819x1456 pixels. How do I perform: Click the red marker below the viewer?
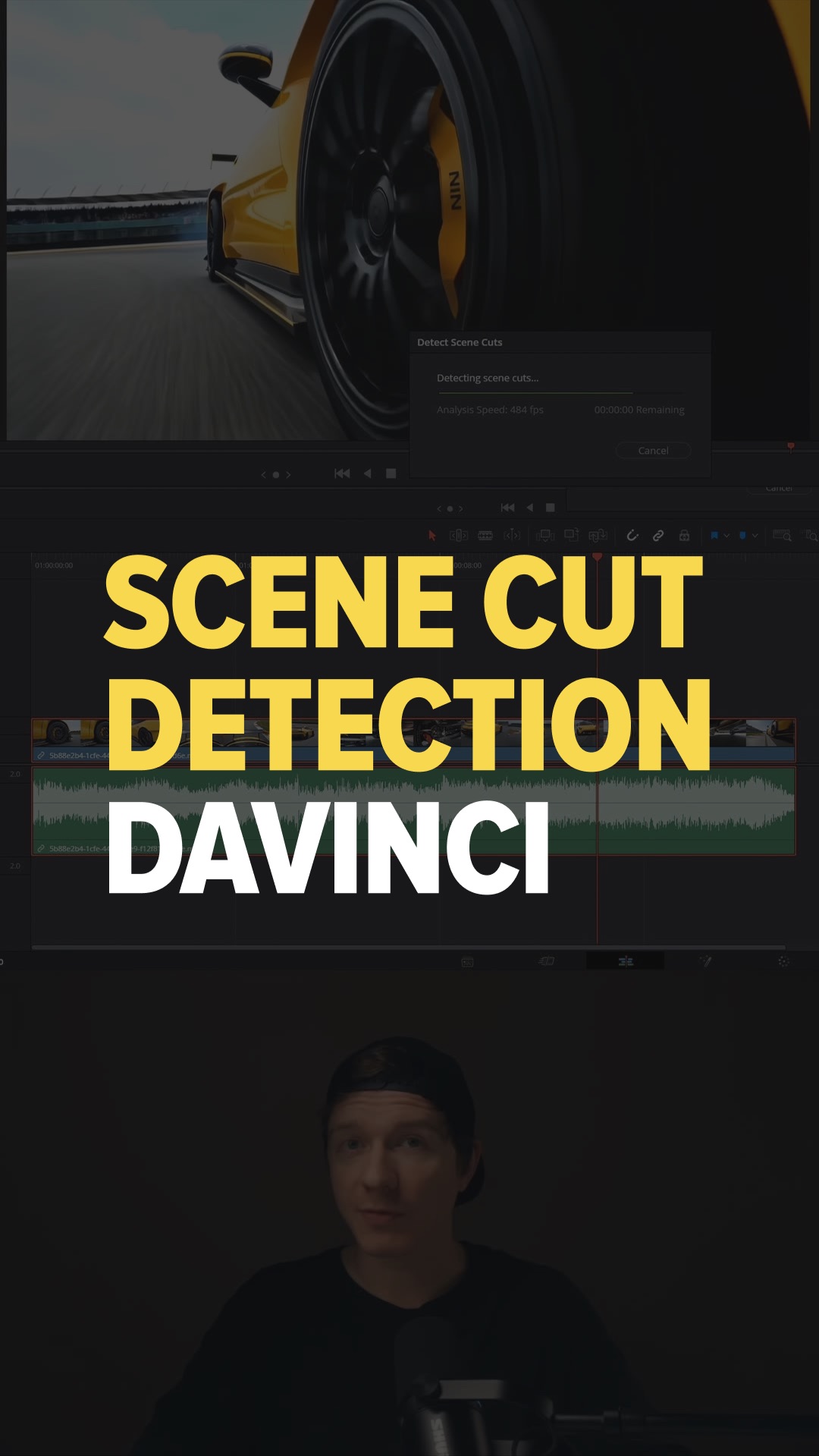[x=791, y=446]
